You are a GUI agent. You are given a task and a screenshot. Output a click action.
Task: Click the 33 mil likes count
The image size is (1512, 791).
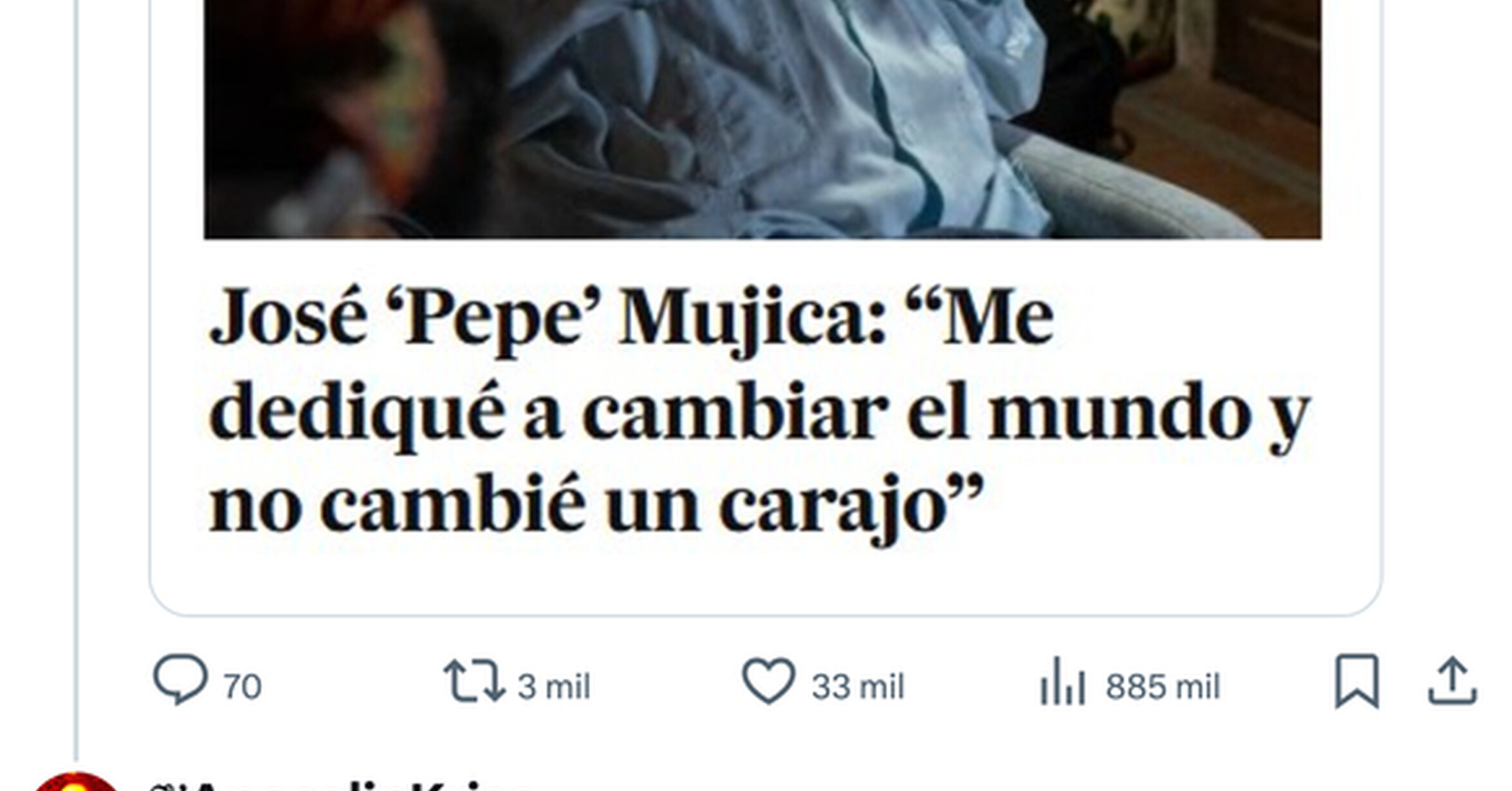tap(858, 686)
